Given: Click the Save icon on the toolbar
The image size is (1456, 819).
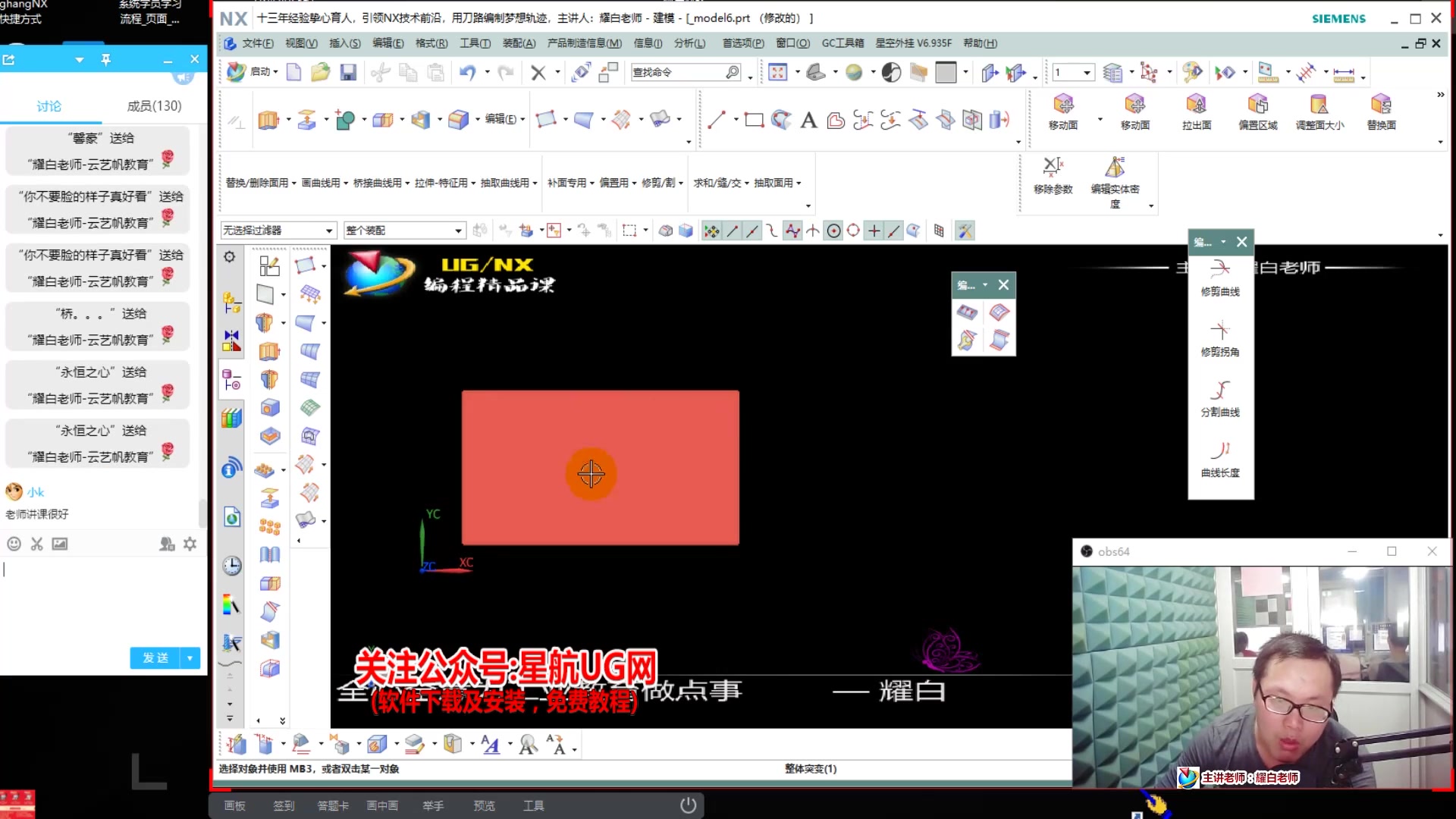Looking at the screenshot, I should [348, 72].
